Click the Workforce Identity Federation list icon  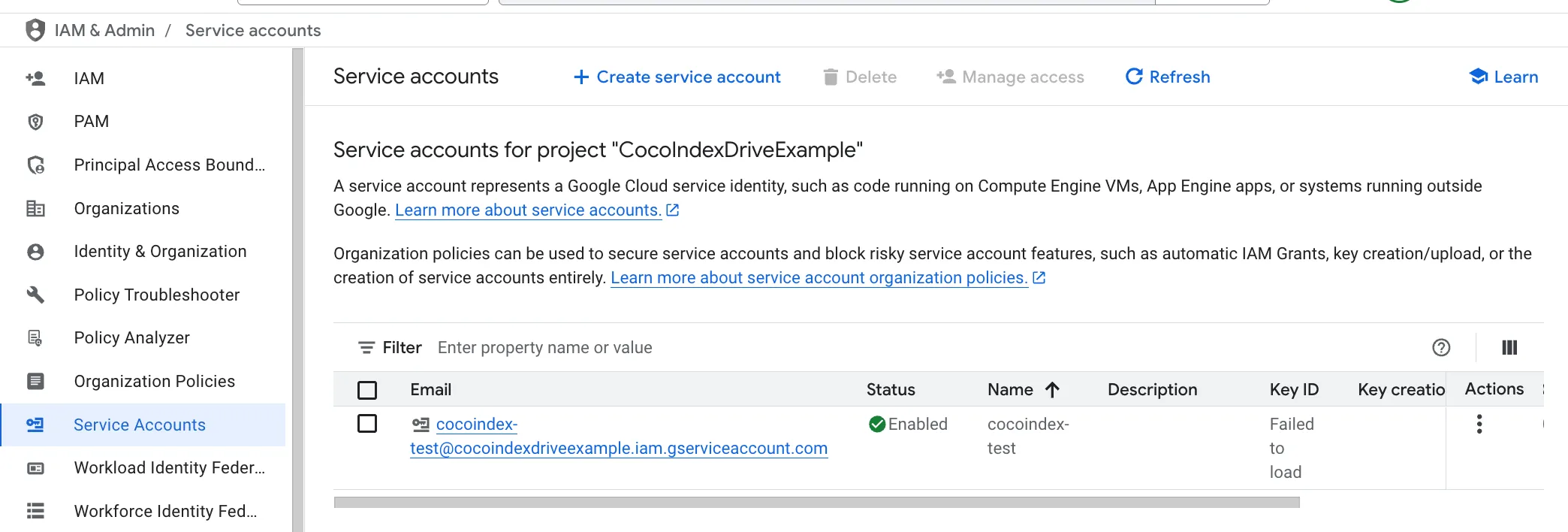click(x=35, y=511)
